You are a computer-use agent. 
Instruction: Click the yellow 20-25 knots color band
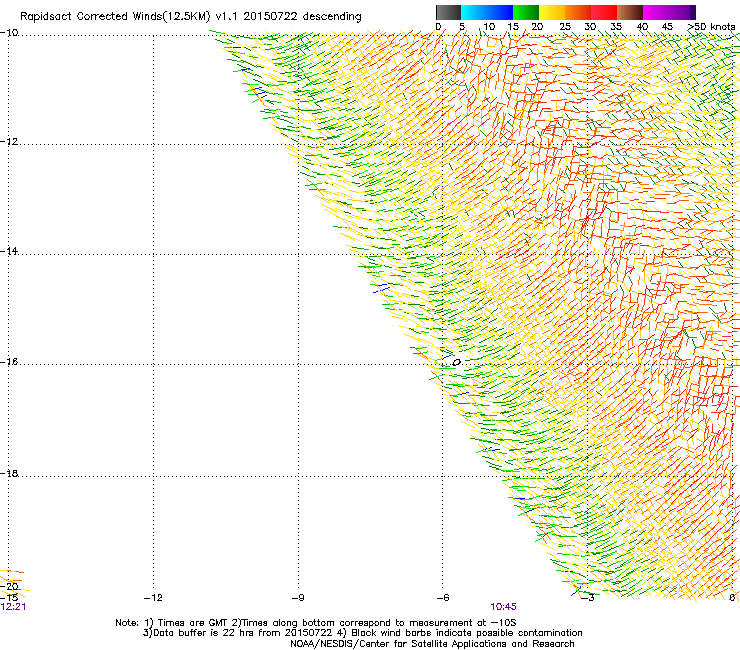pyautogui.click(x=552, y=12)
